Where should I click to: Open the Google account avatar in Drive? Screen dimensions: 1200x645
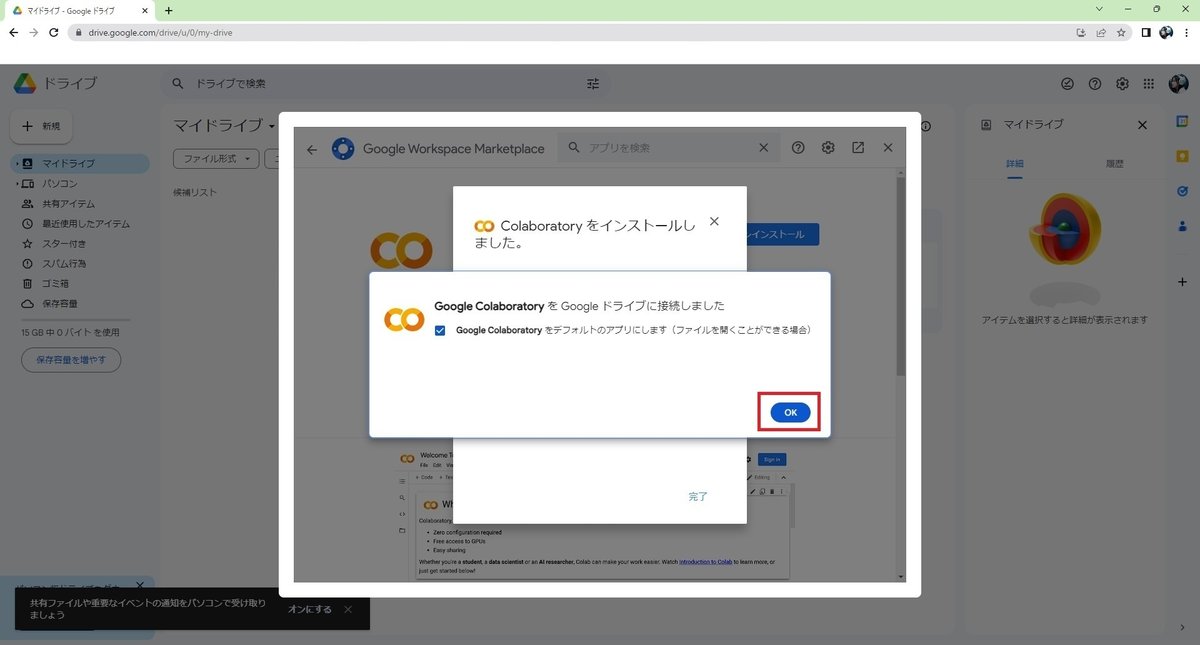pyautogui.click(x=1178, y=84)
